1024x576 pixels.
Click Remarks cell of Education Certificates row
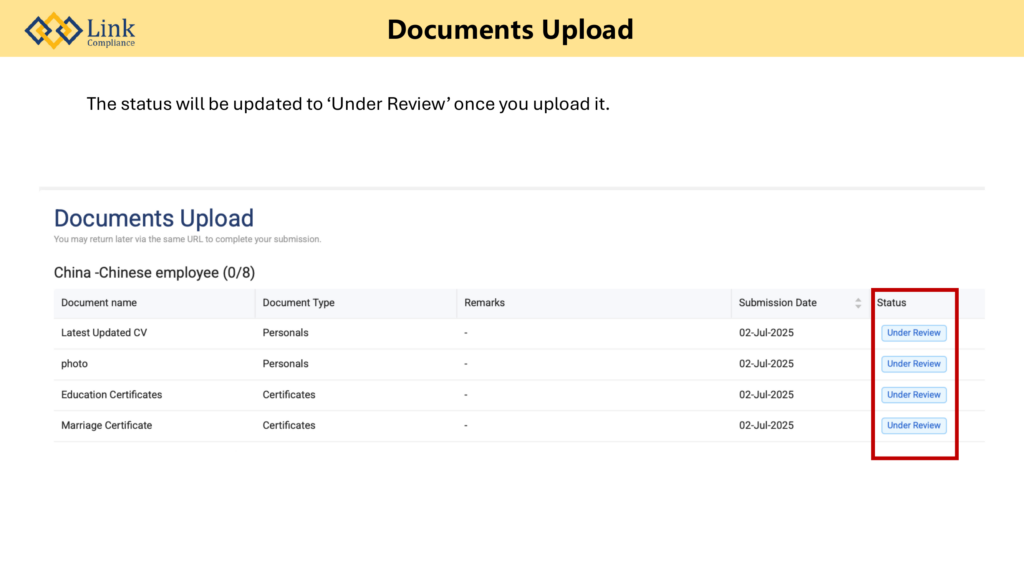[x=466, y=395]
